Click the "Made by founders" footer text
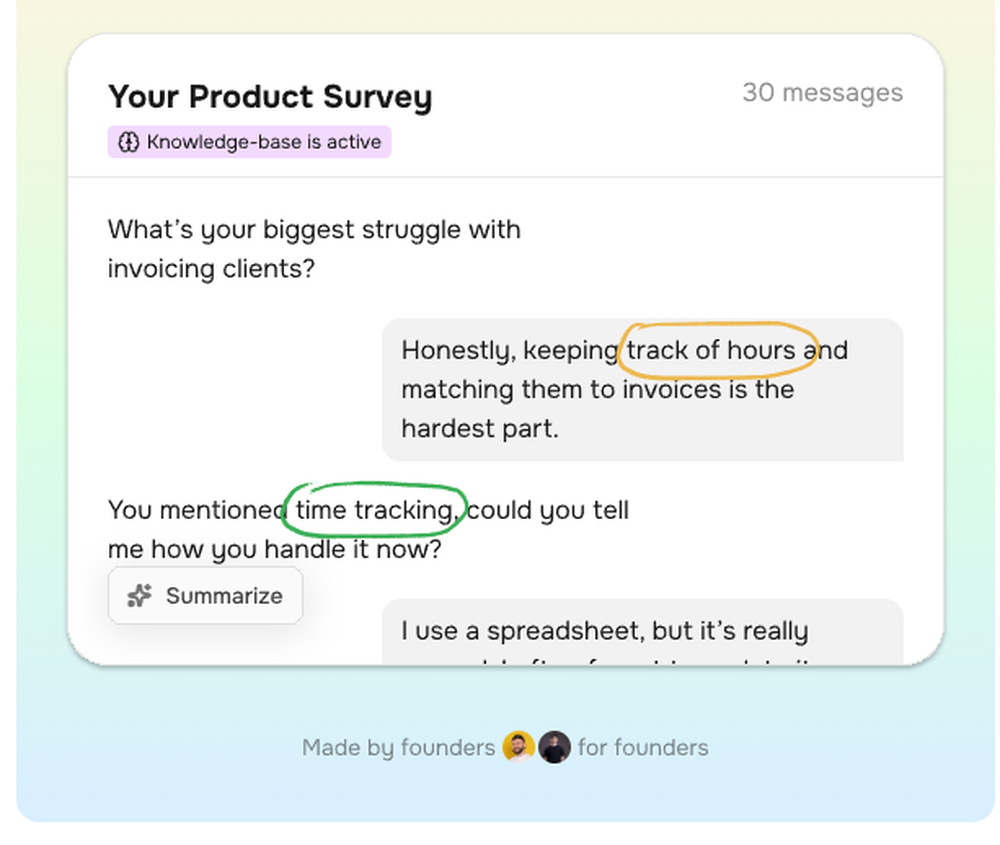 pyautogui.click(x=398, y=747)
